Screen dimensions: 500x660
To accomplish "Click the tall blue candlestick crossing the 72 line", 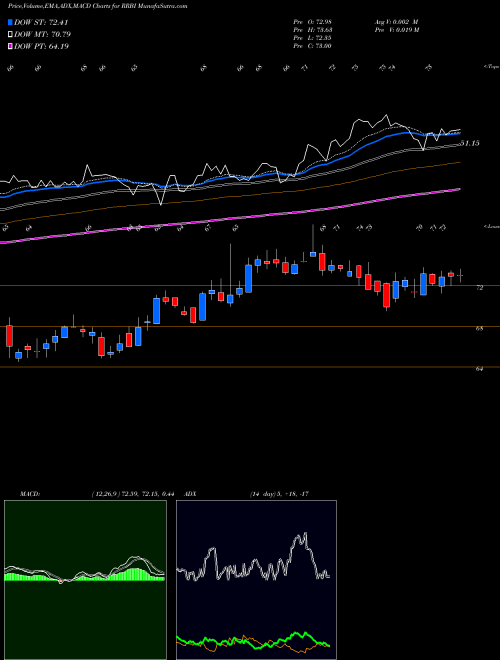I will point(248,278).
